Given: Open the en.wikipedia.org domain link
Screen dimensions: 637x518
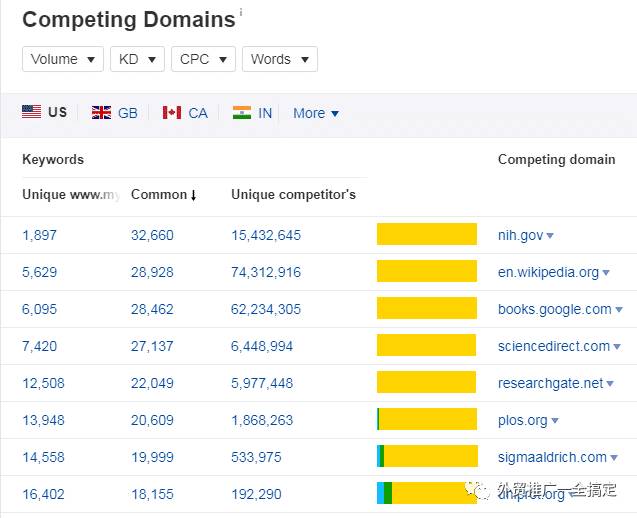Looking at the screenshot, I should point(548,272).
